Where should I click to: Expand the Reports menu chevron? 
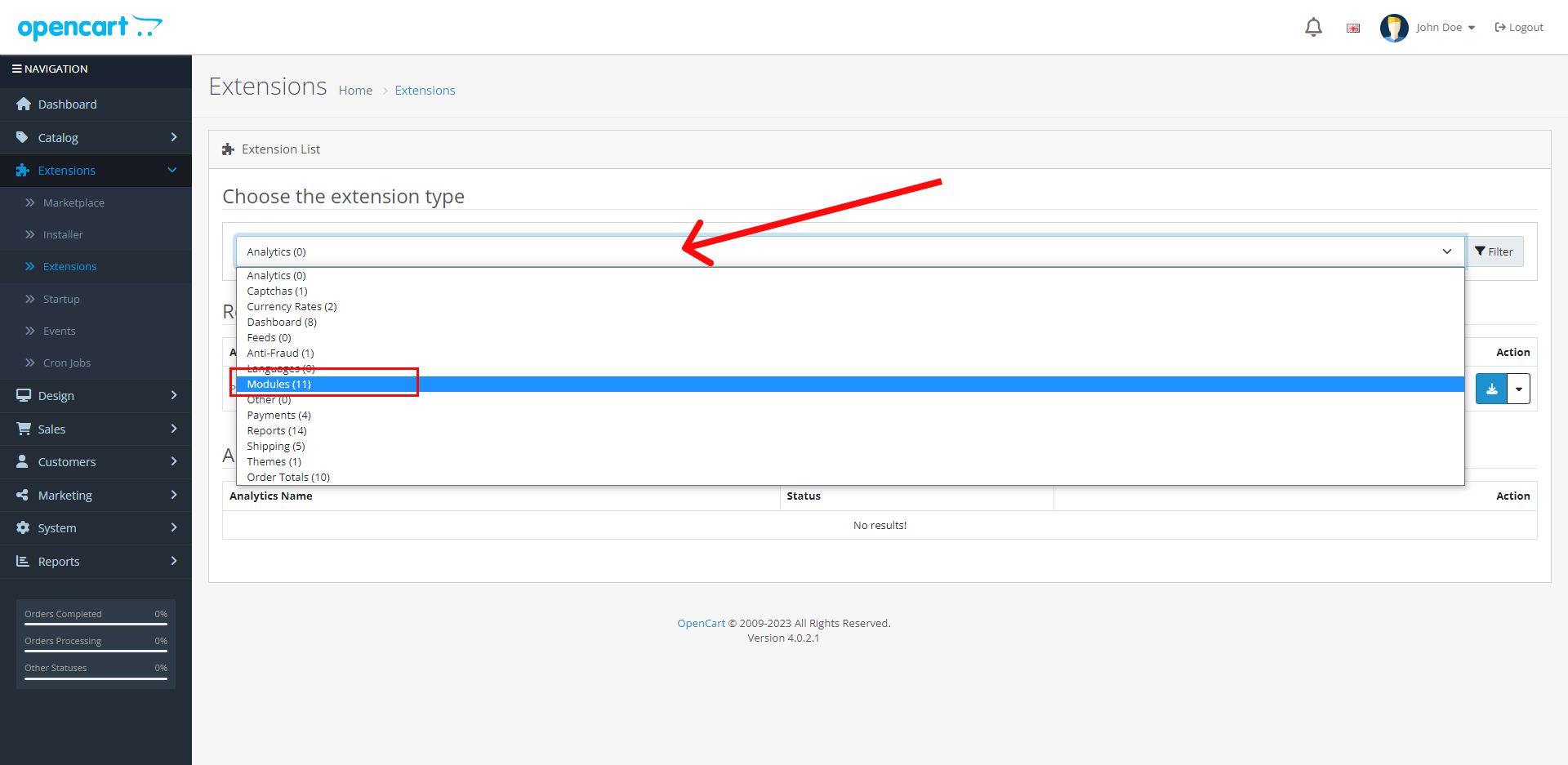coord(173,561)
